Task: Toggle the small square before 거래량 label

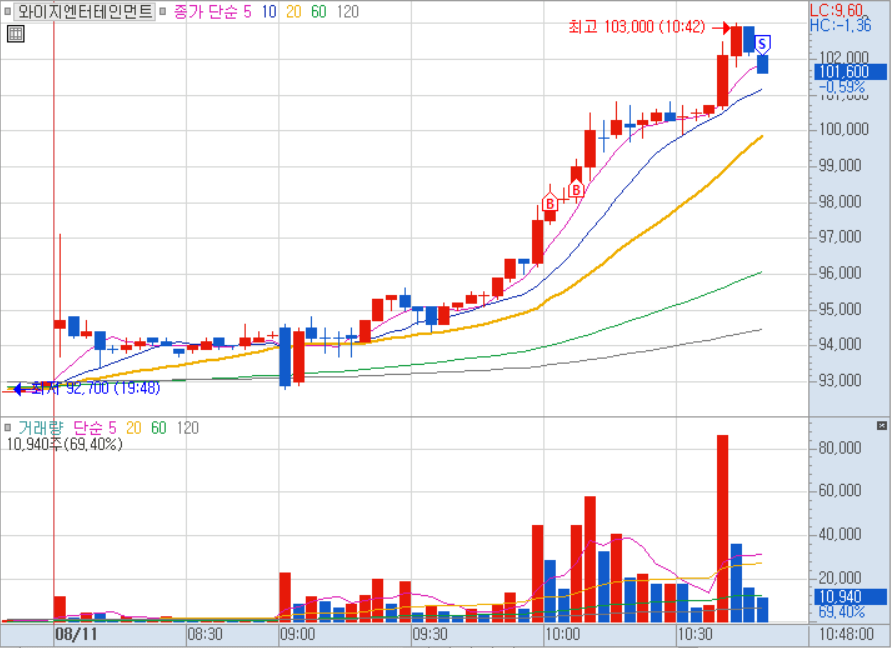Action: click(x=9, y=428)
